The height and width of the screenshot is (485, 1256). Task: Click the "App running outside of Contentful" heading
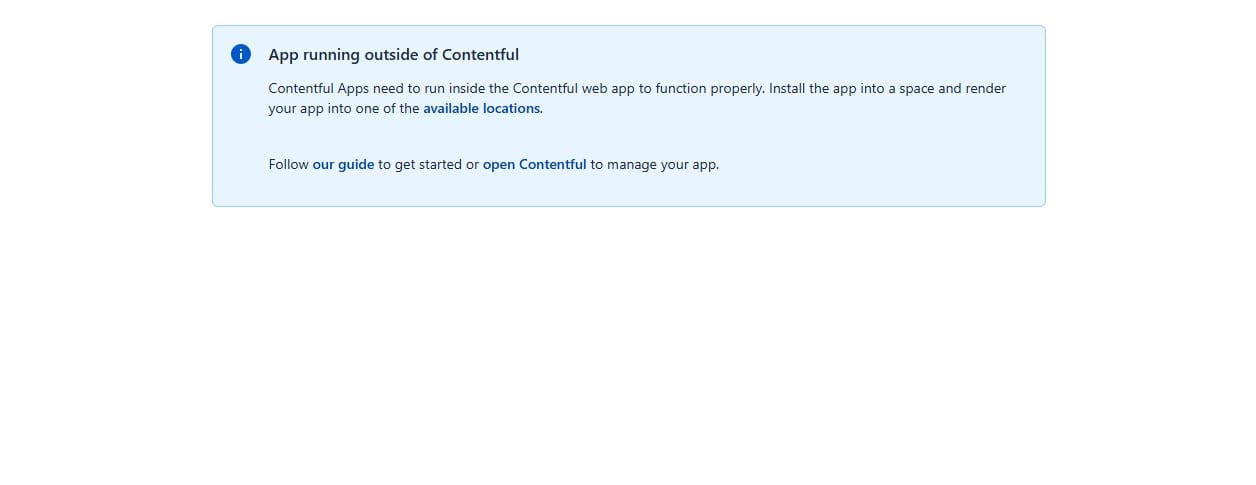pyautogui.click(x=394, y=55)
